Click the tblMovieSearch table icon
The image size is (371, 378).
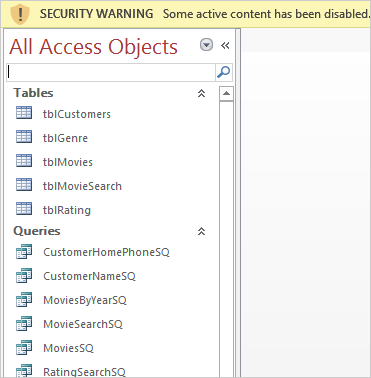24,185
